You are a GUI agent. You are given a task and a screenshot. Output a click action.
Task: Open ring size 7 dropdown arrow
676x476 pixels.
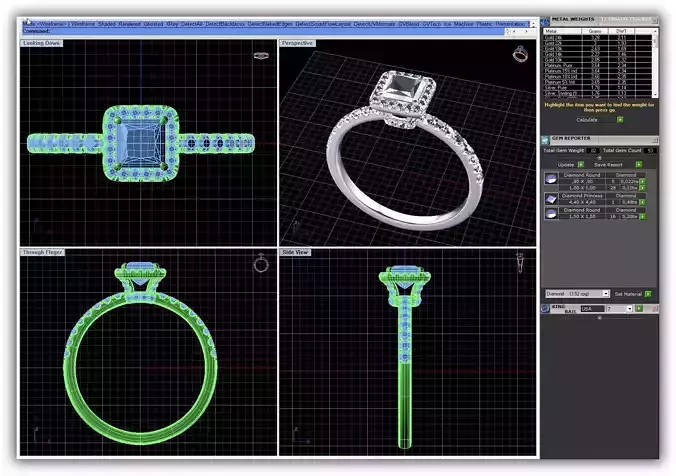[629, 309]
